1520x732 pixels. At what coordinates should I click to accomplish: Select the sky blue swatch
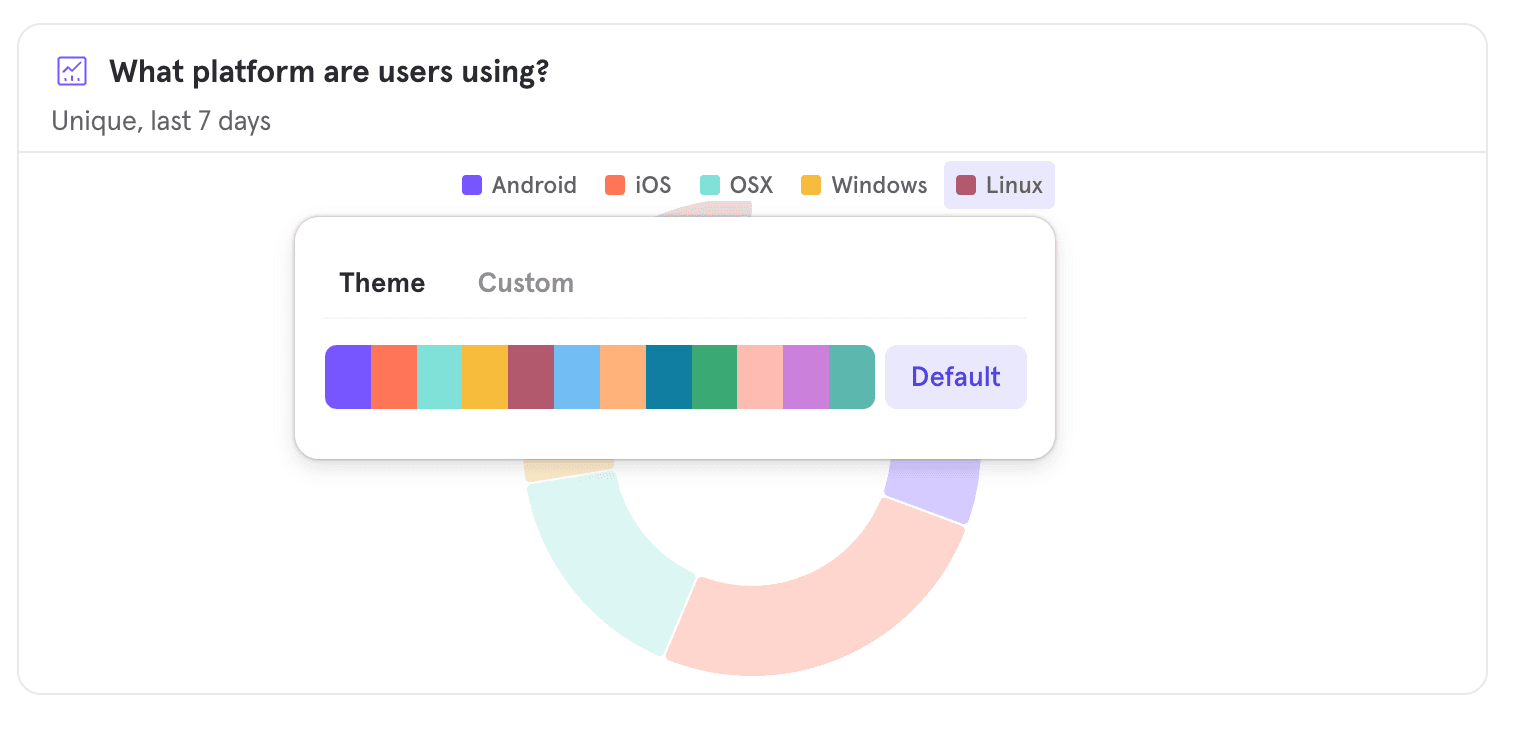pyautogui.click(x=577, y=377)
